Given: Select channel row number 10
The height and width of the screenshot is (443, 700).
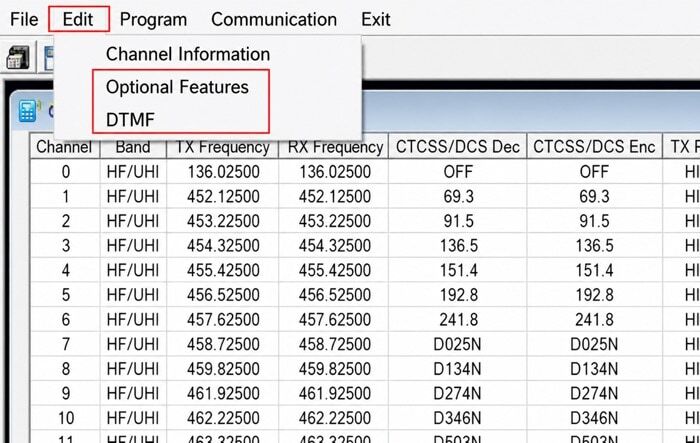Looking at the screenshot, I should coord(66,418).
